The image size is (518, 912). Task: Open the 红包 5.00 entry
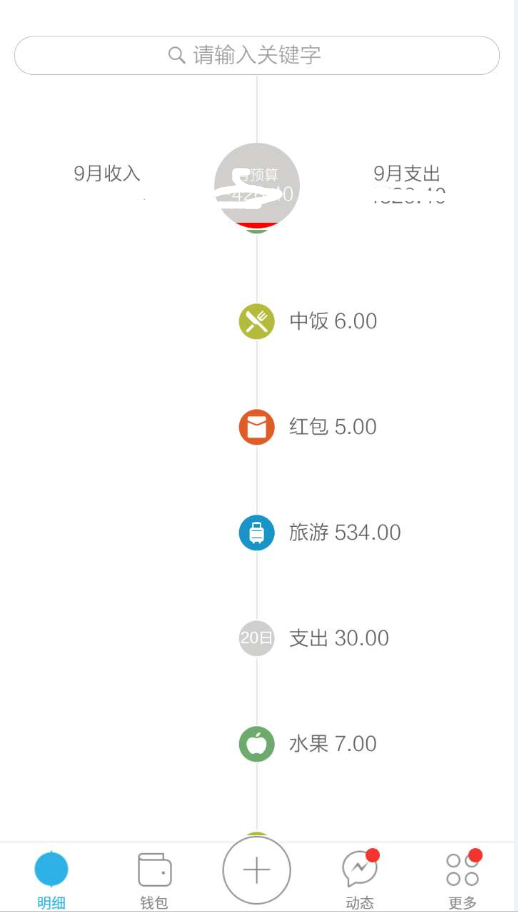pyautogui.click(x=333, y=427)
